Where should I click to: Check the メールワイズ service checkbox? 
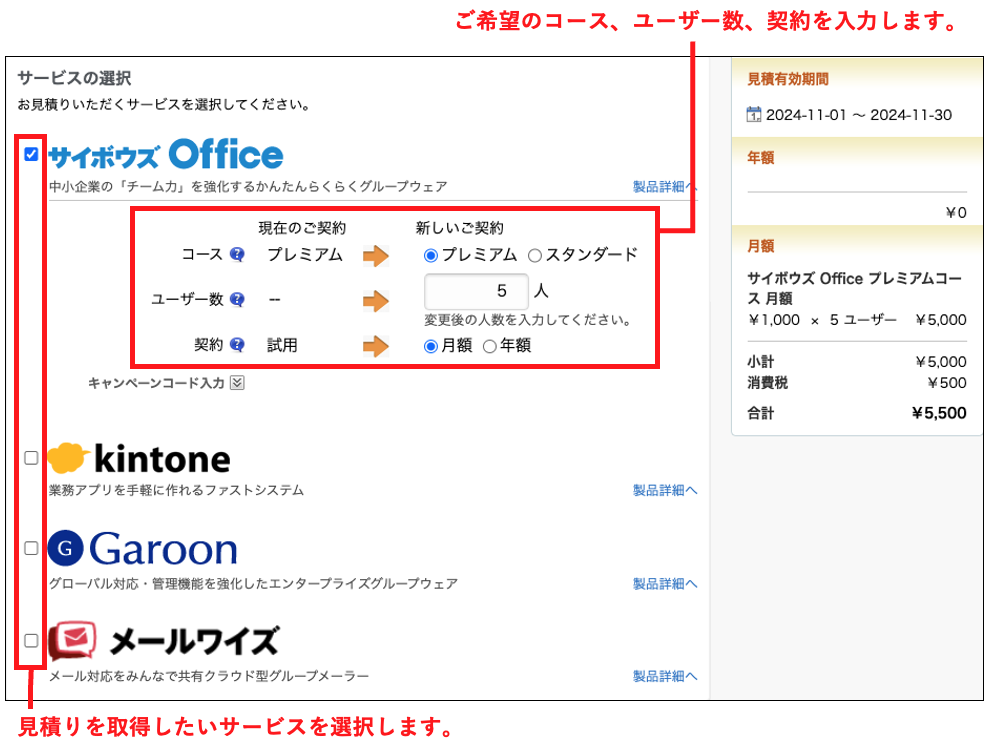click(x=31, y=640)
